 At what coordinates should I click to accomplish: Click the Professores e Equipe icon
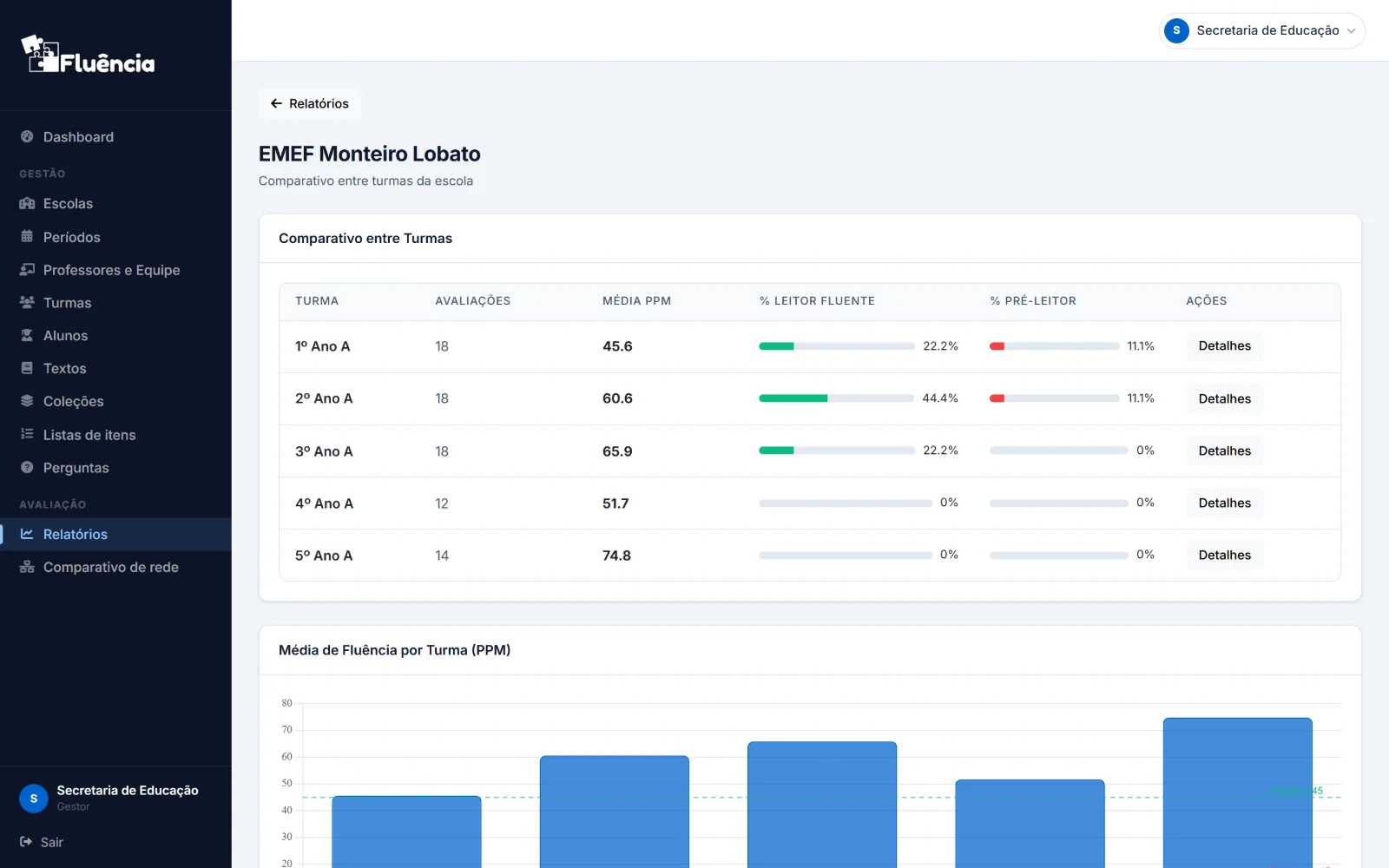point(27,269)
